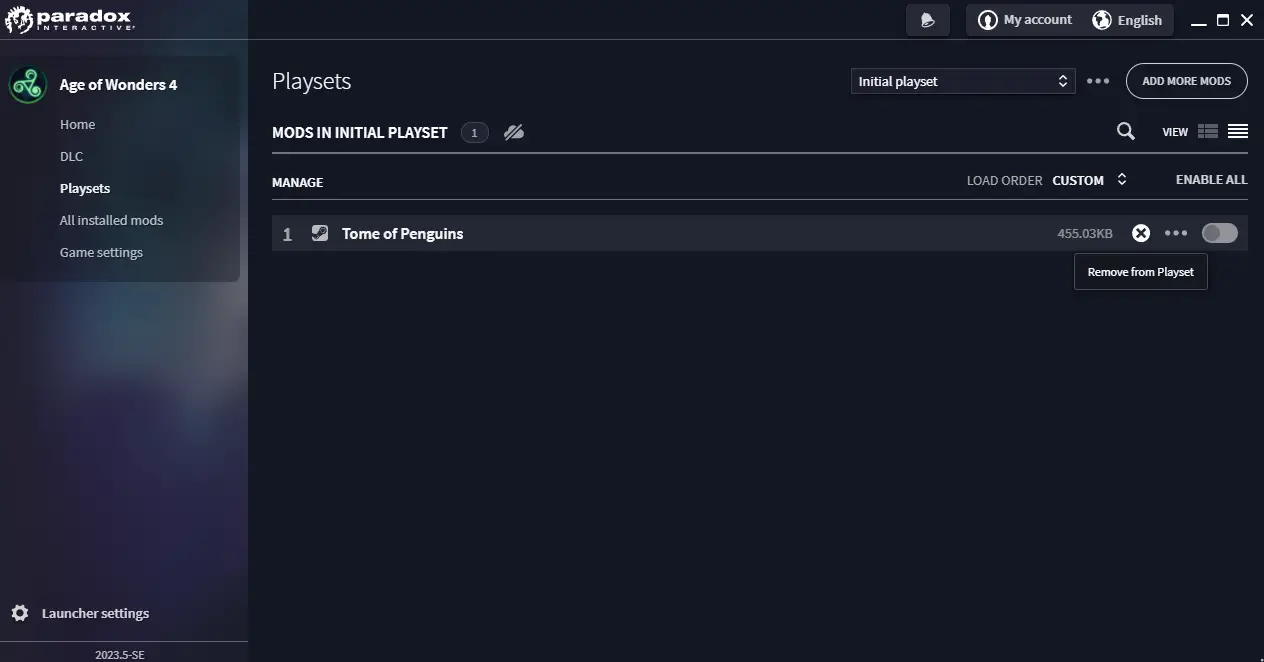This screenshot has height=662, width=1264.
Task: Open playset options three-dot menu
Action: (1098, 81)
